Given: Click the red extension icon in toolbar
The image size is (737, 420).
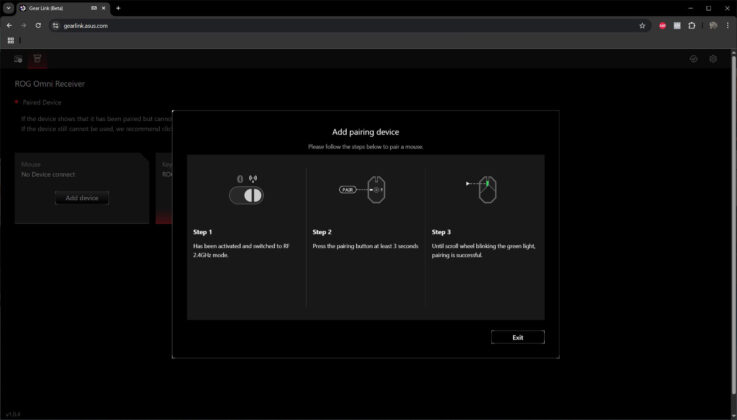Looking at the screenshot, I should (662, 26).
